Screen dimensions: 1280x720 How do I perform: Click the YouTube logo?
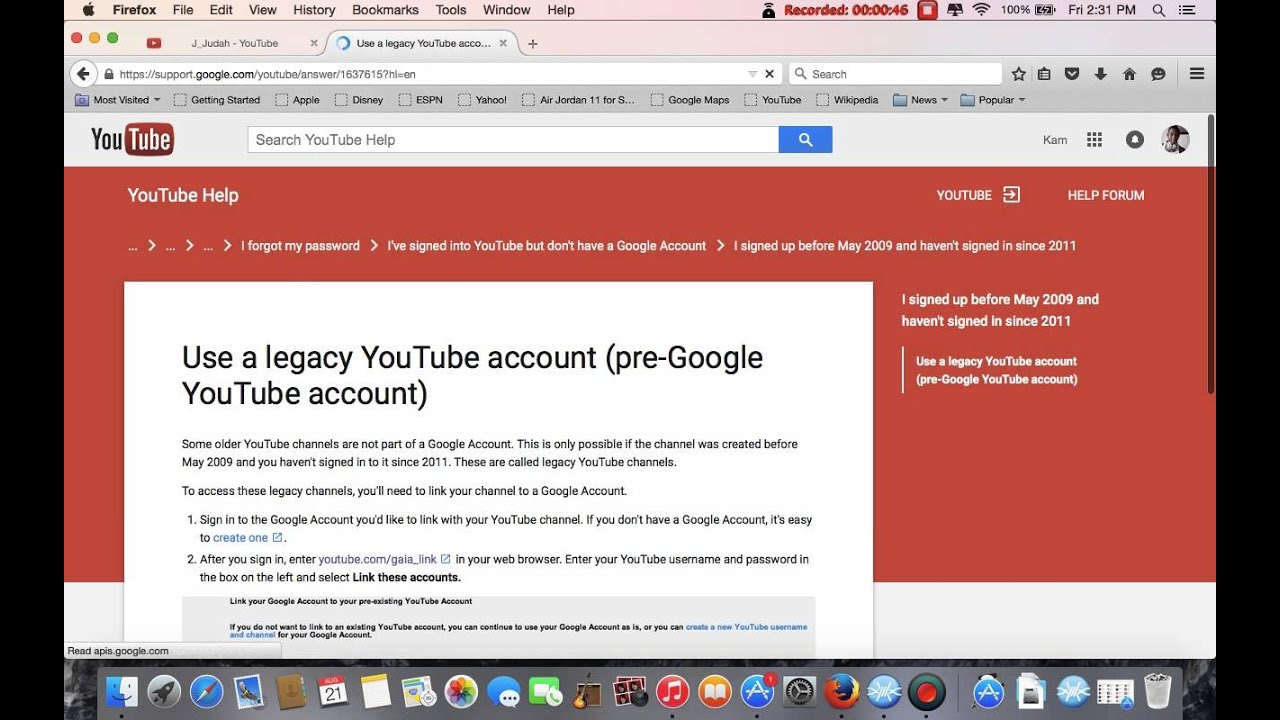pos(132,140)
